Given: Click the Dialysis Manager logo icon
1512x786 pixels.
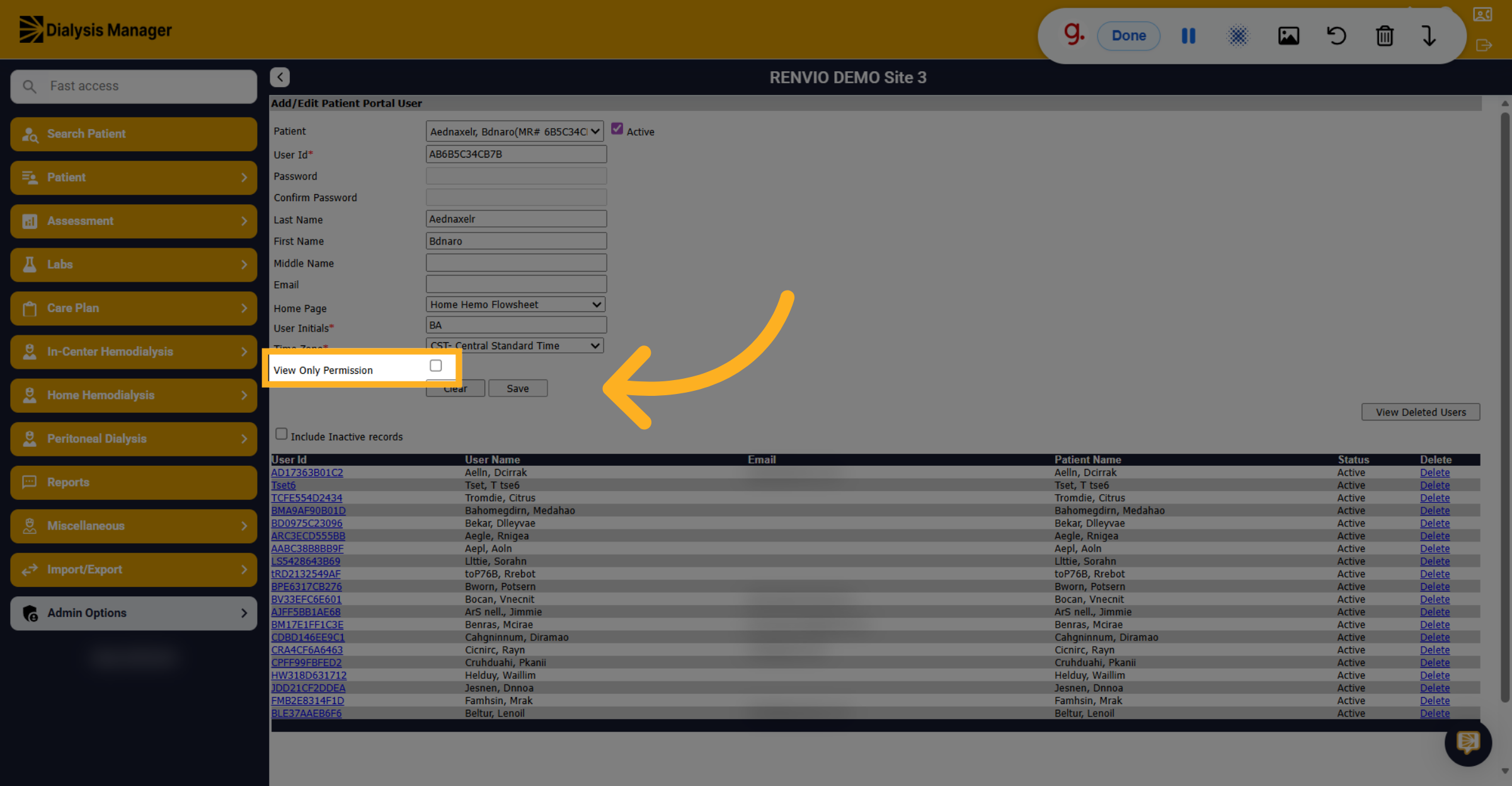Looking at the screenshot, I should pyautogui.click(x=31, y=30).
